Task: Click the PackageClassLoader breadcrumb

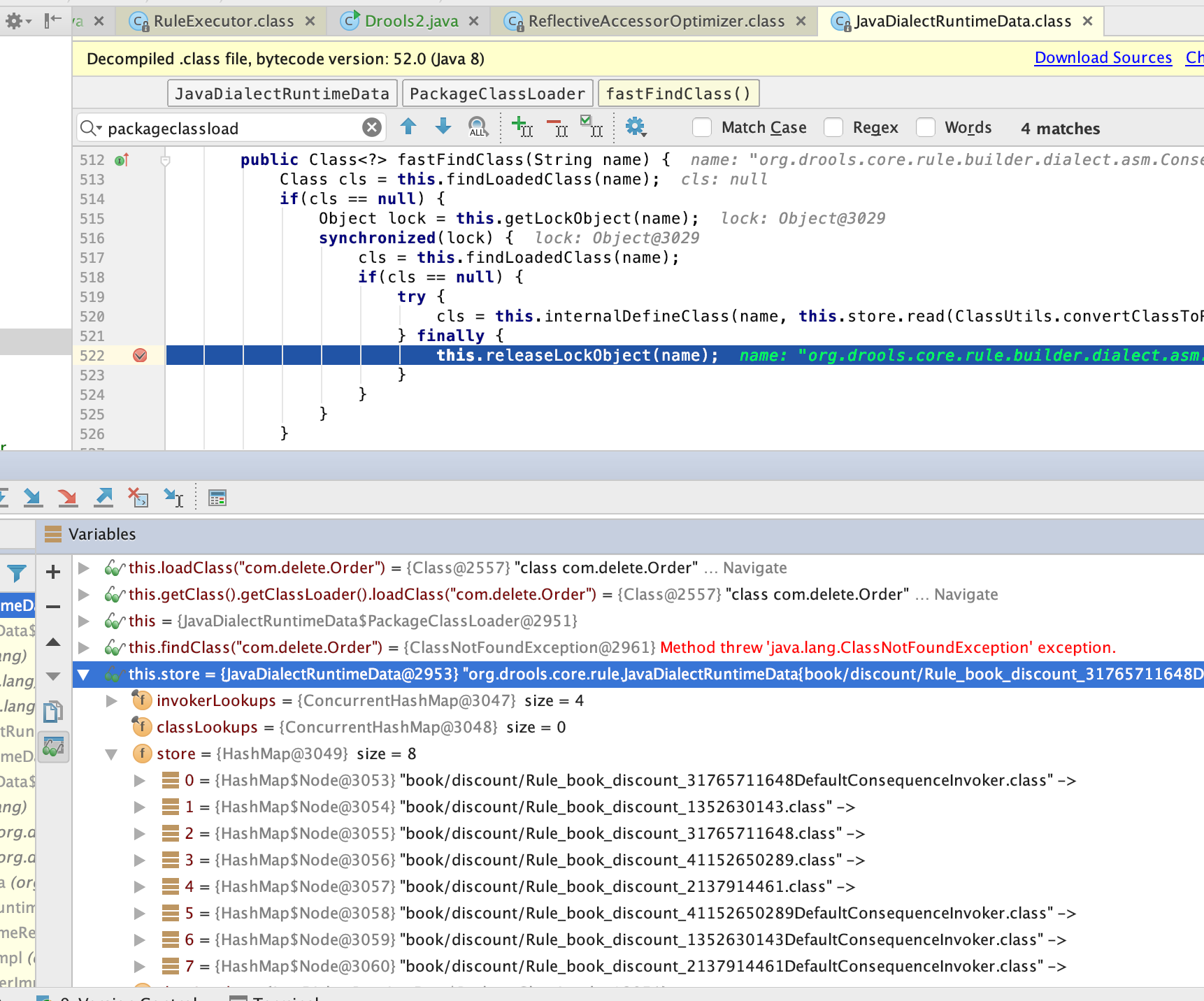Action: [497, 93]
